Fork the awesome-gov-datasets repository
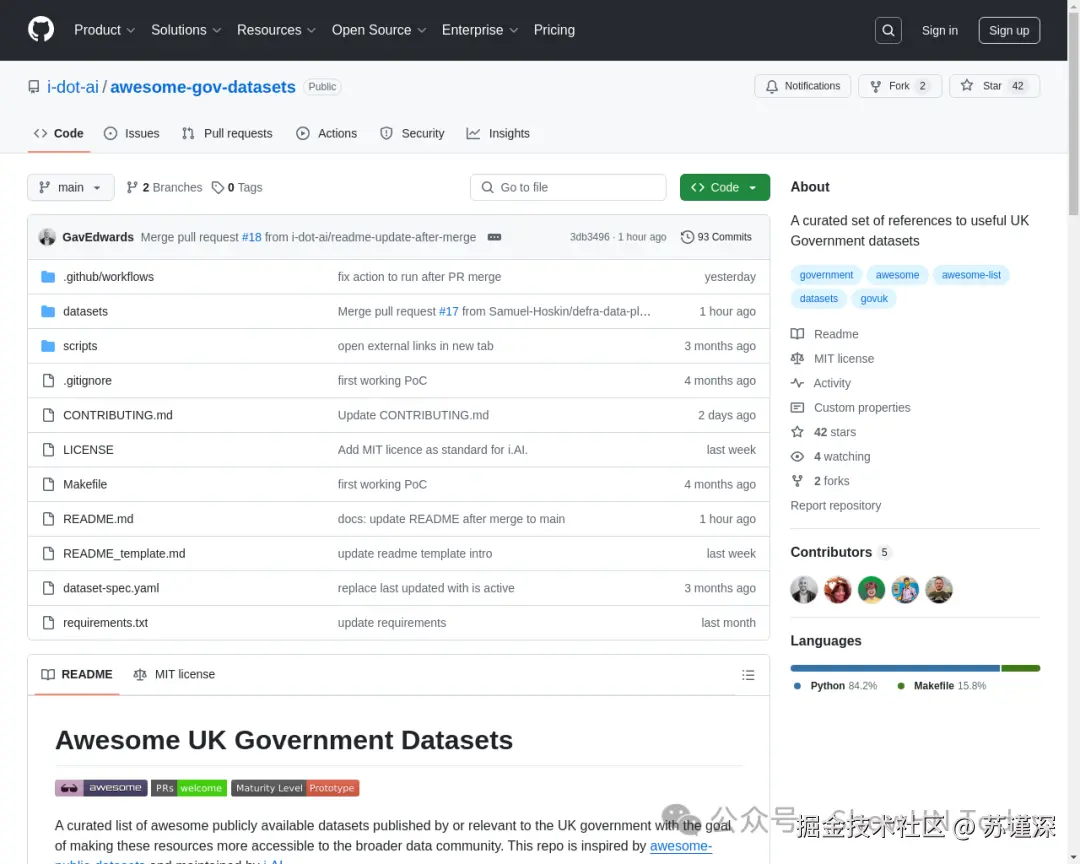The width and height of the screenshot is (1080, 864). click(900, 86)
